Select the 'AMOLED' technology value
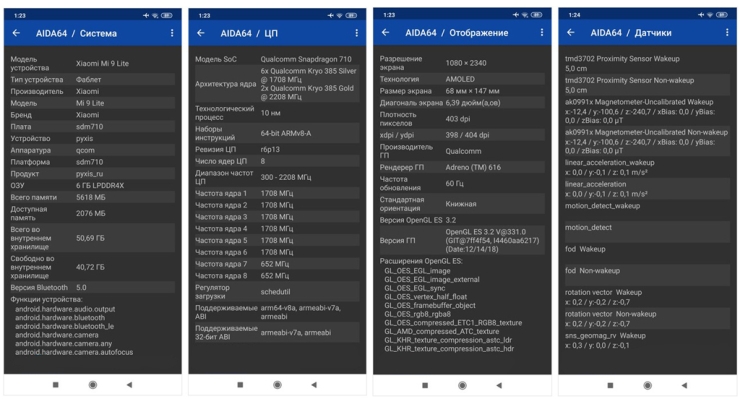Screen dimensions: 740x399 click(x=460, y=79)
